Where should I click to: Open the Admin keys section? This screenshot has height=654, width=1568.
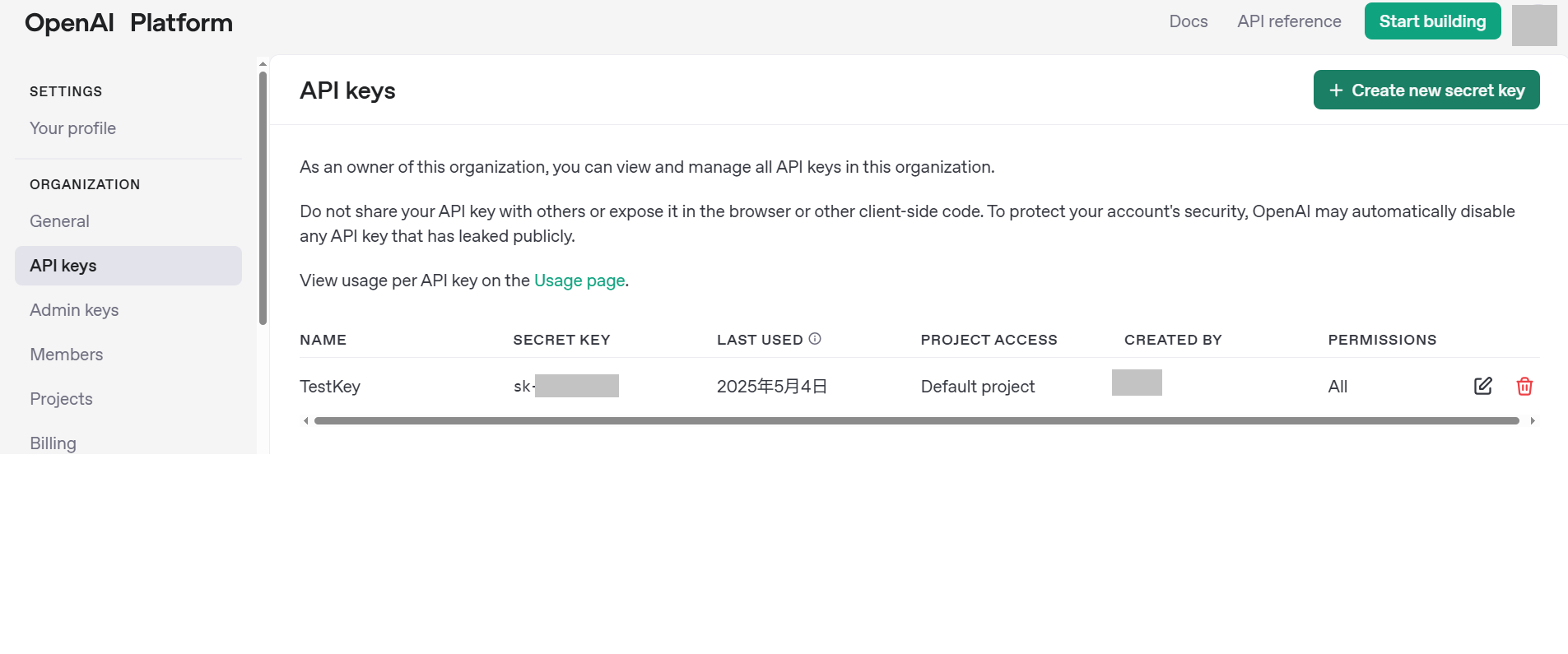(74, 310)
